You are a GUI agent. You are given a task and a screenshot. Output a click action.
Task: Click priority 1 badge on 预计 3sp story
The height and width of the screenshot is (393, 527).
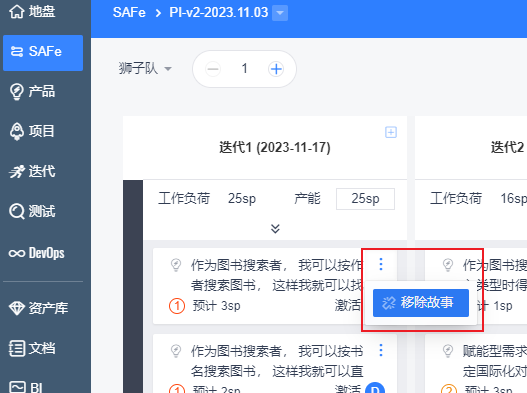coord(177,306)
